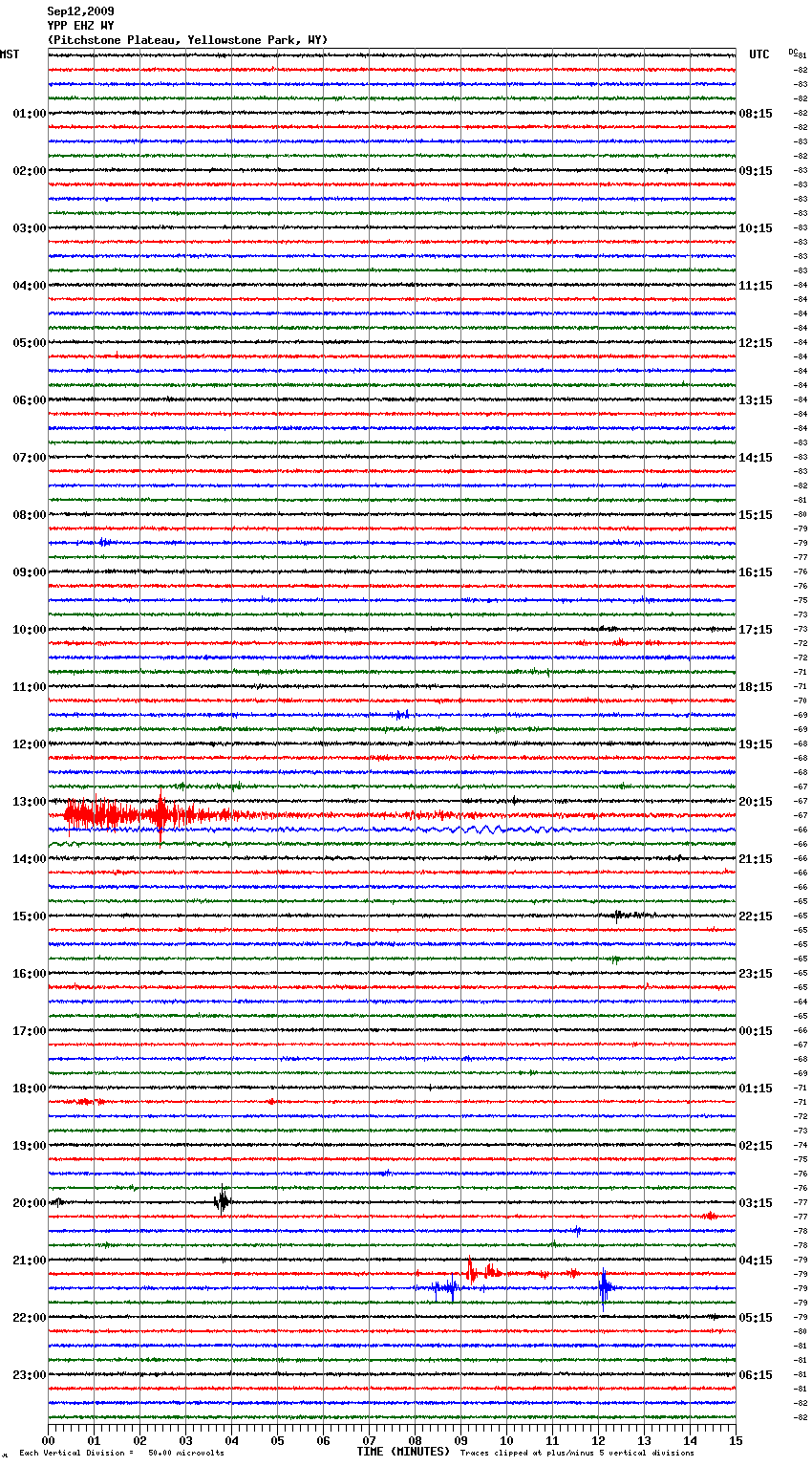Click the 14:15 UTC time label
The width and height of the screenshot is (812, 1466).
tap(756, 458)
